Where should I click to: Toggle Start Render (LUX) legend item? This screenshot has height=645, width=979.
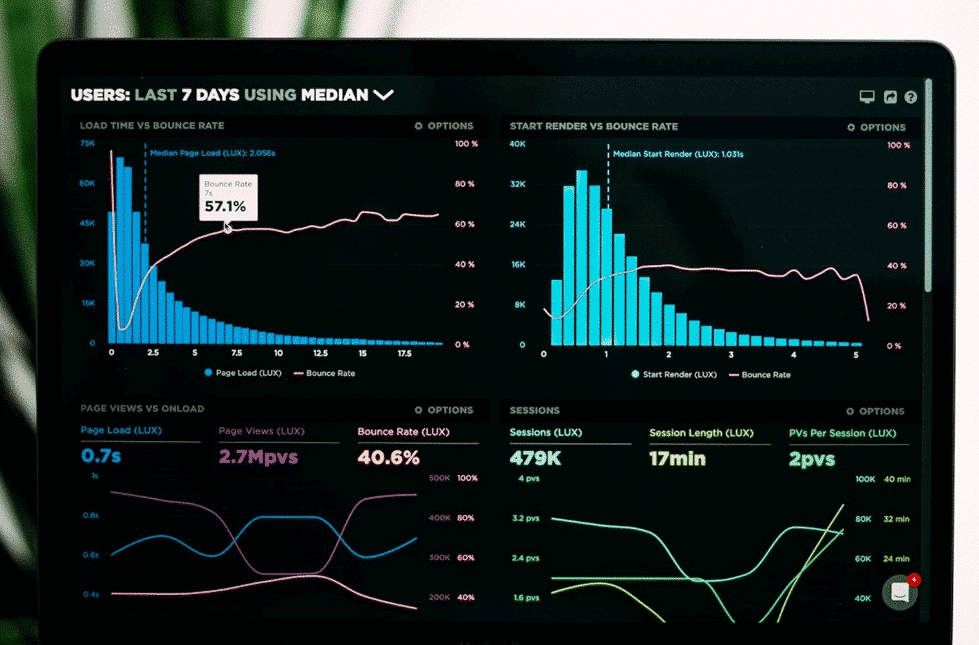[674, 374]
